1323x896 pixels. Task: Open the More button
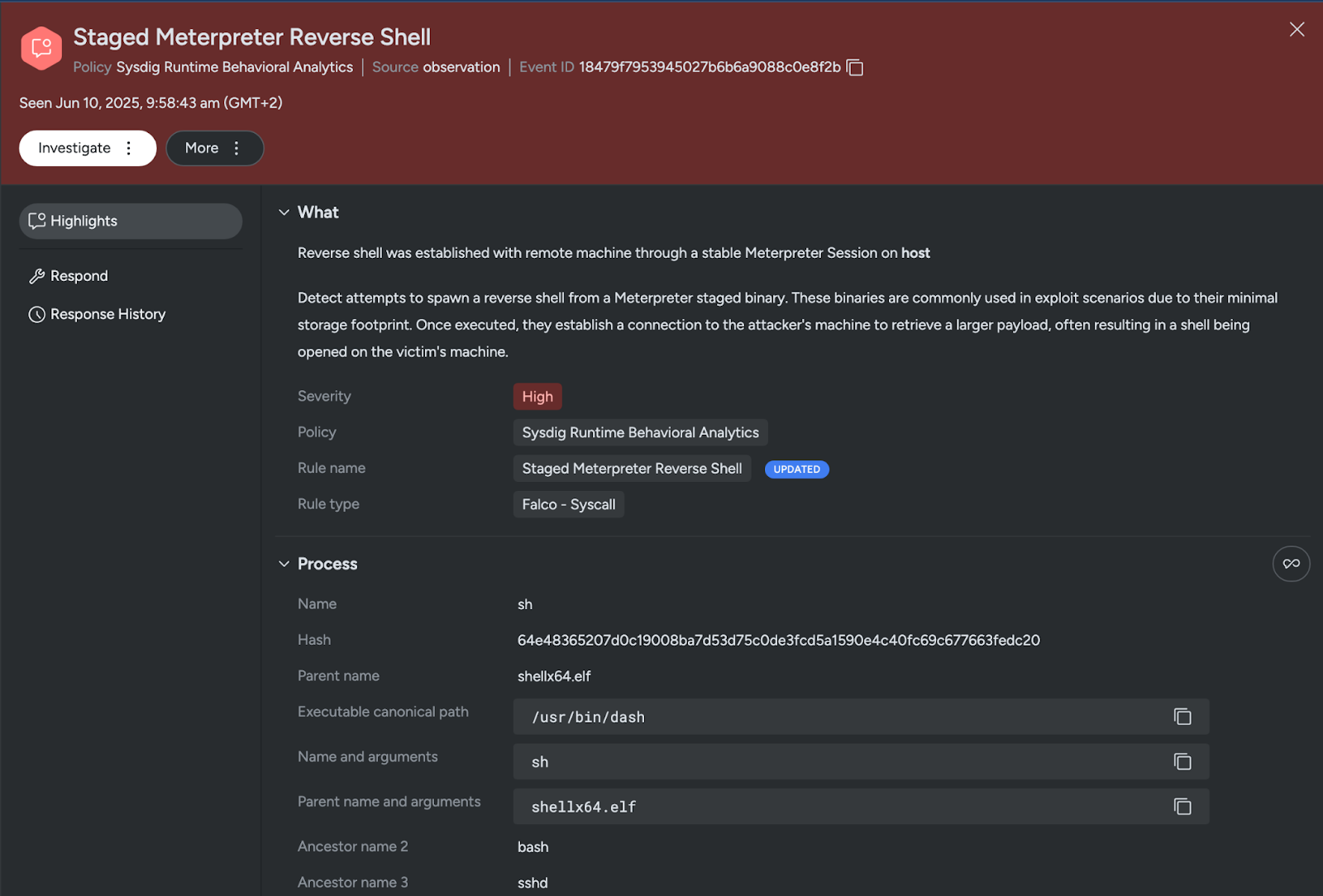215,148
